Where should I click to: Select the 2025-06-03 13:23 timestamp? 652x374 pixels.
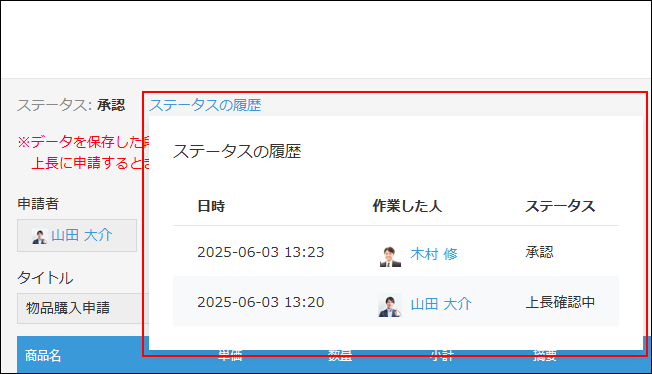(x=260, y=252)
